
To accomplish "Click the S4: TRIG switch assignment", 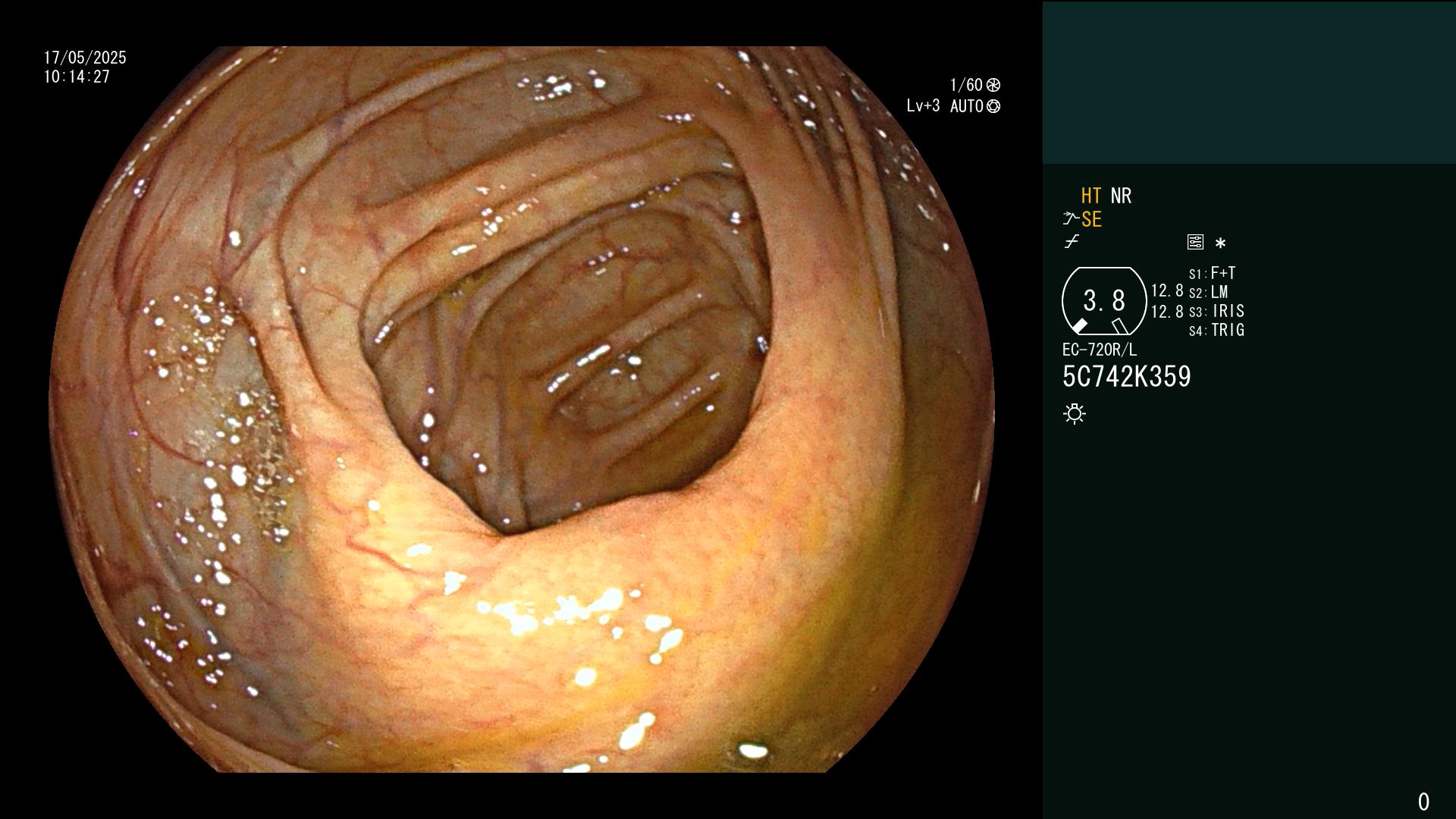I will [x=1217, y=331].
